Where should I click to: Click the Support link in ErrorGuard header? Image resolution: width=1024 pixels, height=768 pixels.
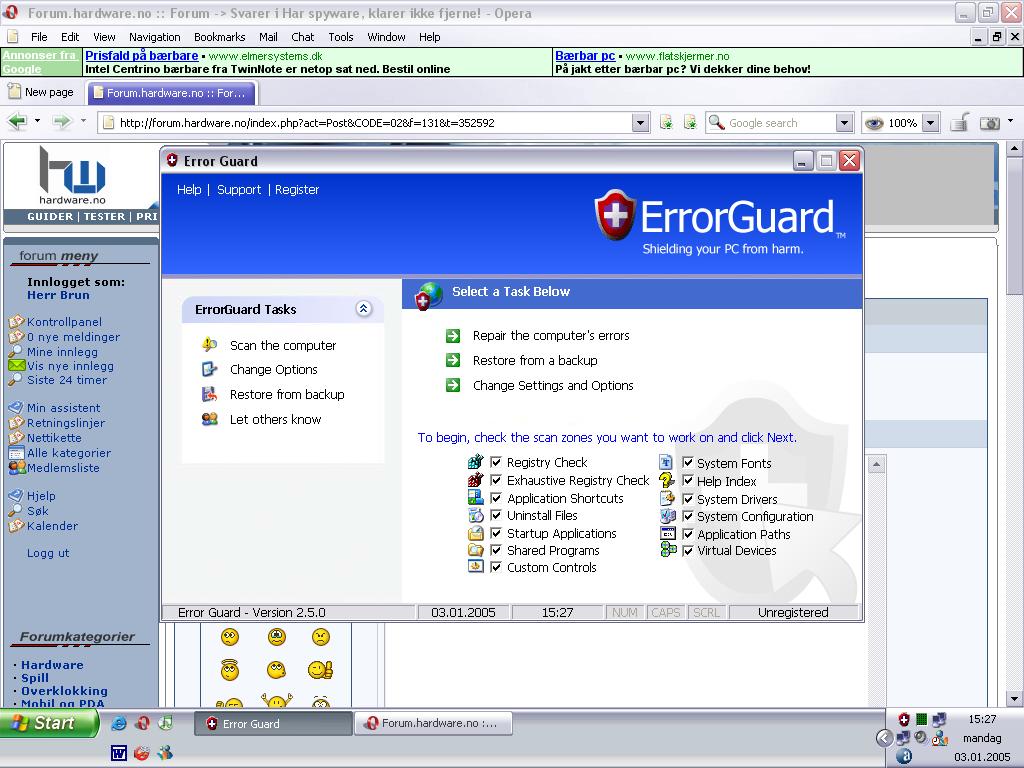(238, 189)
